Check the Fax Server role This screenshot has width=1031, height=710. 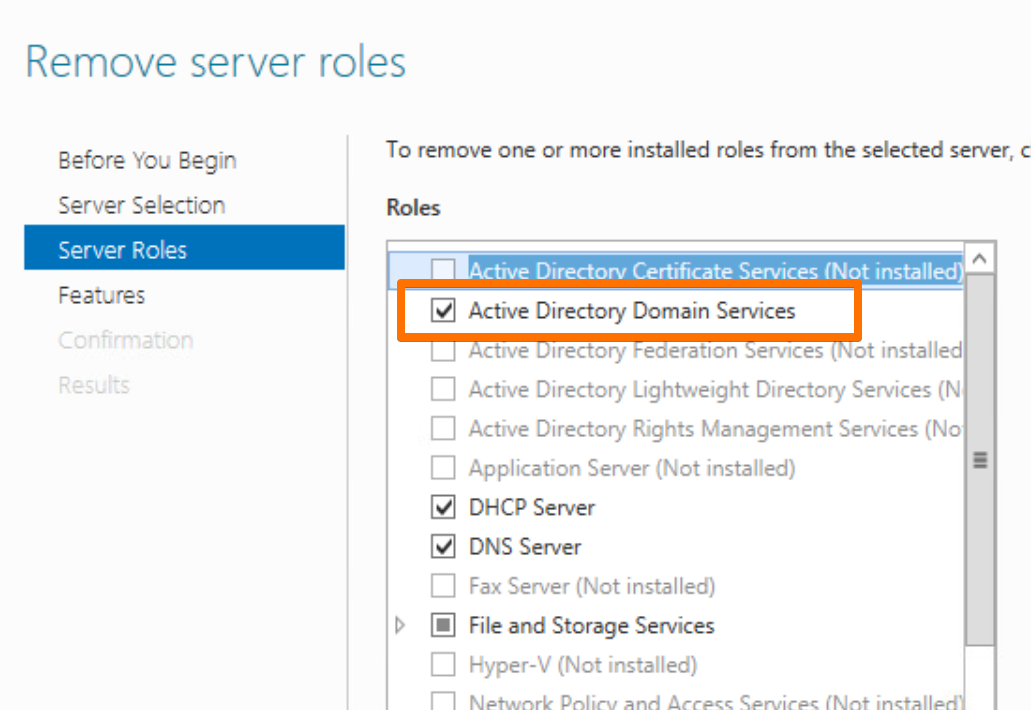pyautogui.click(x=443, y=586)
